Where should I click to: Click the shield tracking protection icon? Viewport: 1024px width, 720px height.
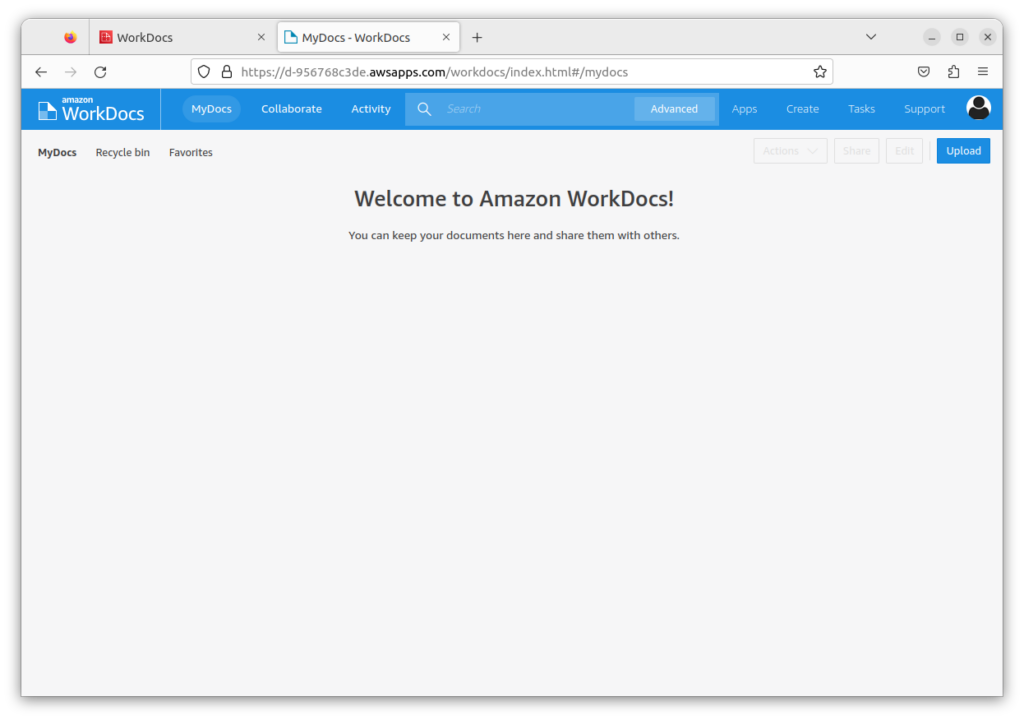click(x=203, y=72)
